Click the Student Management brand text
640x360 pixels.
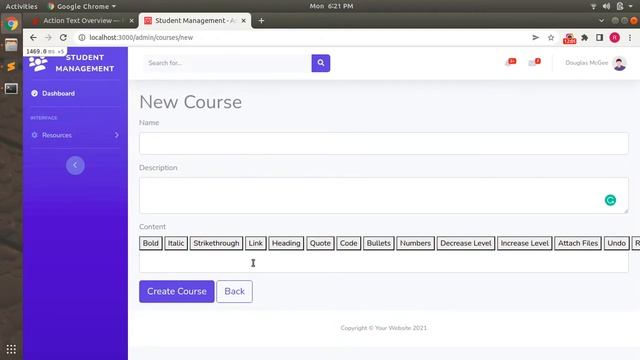tap(85, 63)
